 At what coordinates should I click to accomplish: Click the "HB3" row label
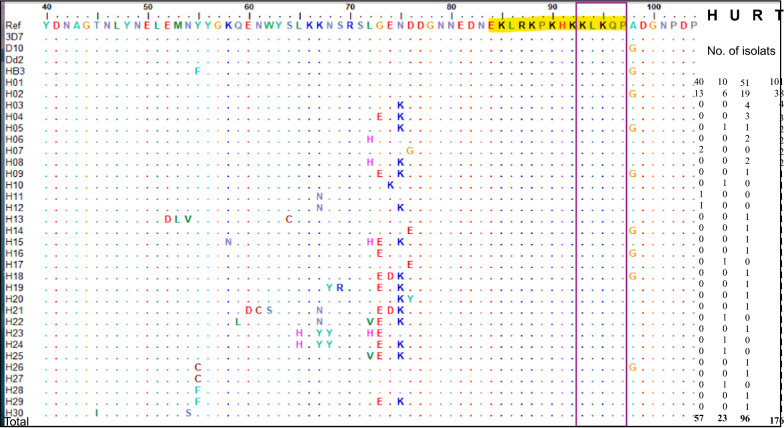[x=15, y=71]
